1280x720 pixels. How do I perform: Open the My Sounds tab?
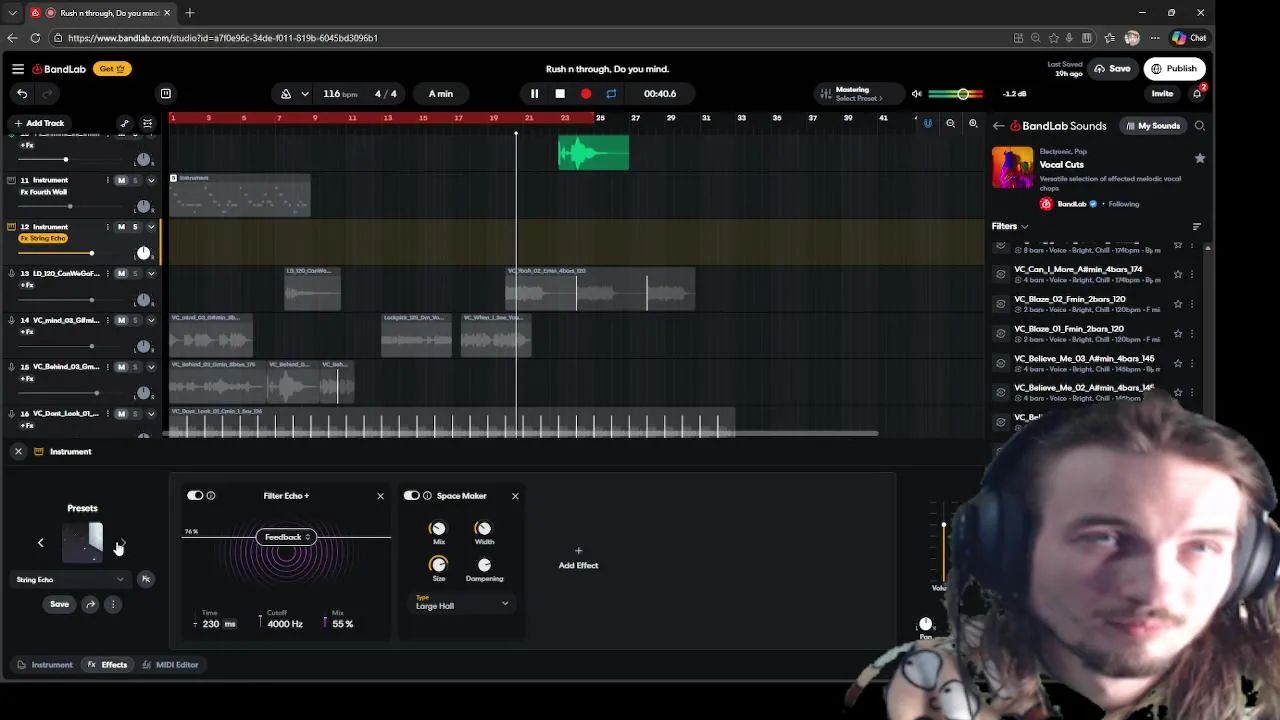1153,126
